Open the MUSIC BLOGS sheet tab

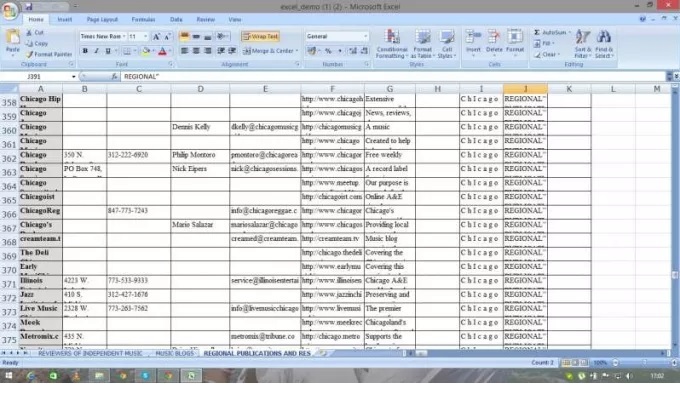[x=175, y=353]
